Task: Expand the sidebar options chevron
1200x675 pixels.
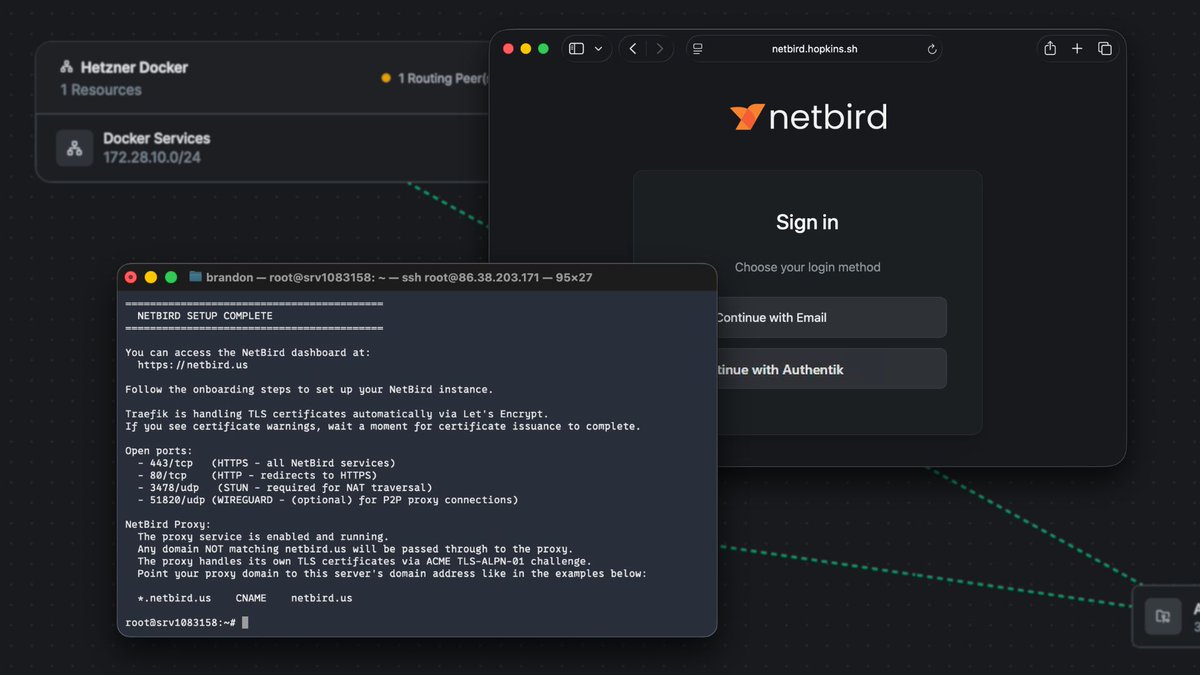Action: coord(597,47)
